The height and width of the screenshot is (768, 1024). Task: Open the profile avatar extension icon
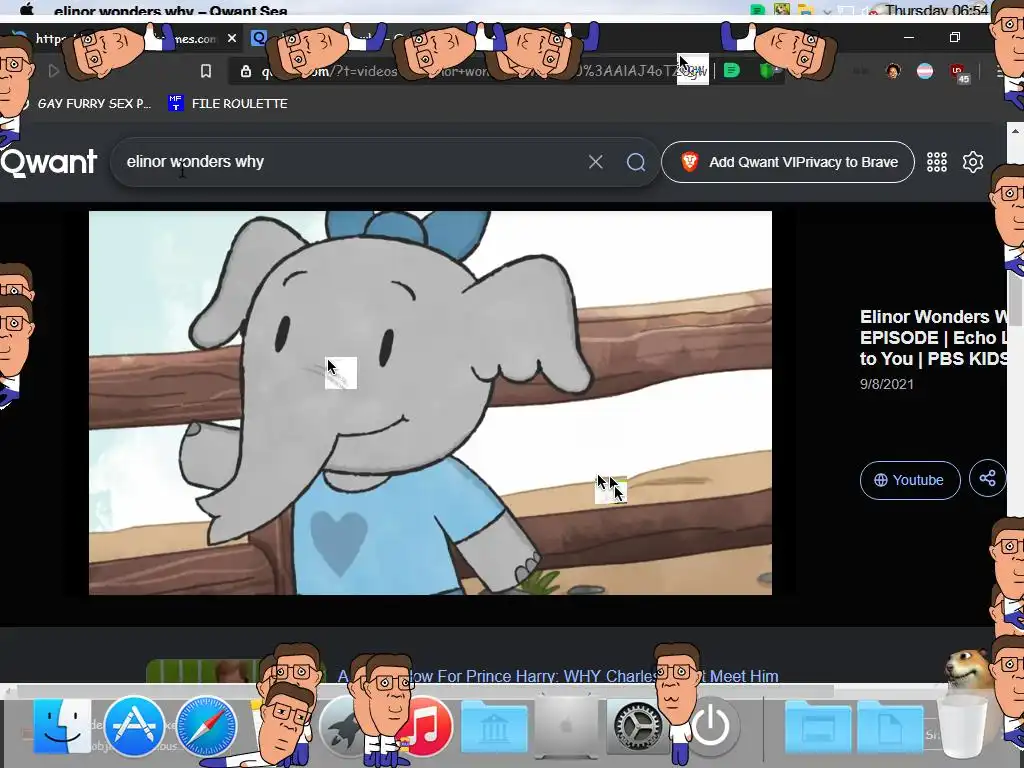(893, 71)
